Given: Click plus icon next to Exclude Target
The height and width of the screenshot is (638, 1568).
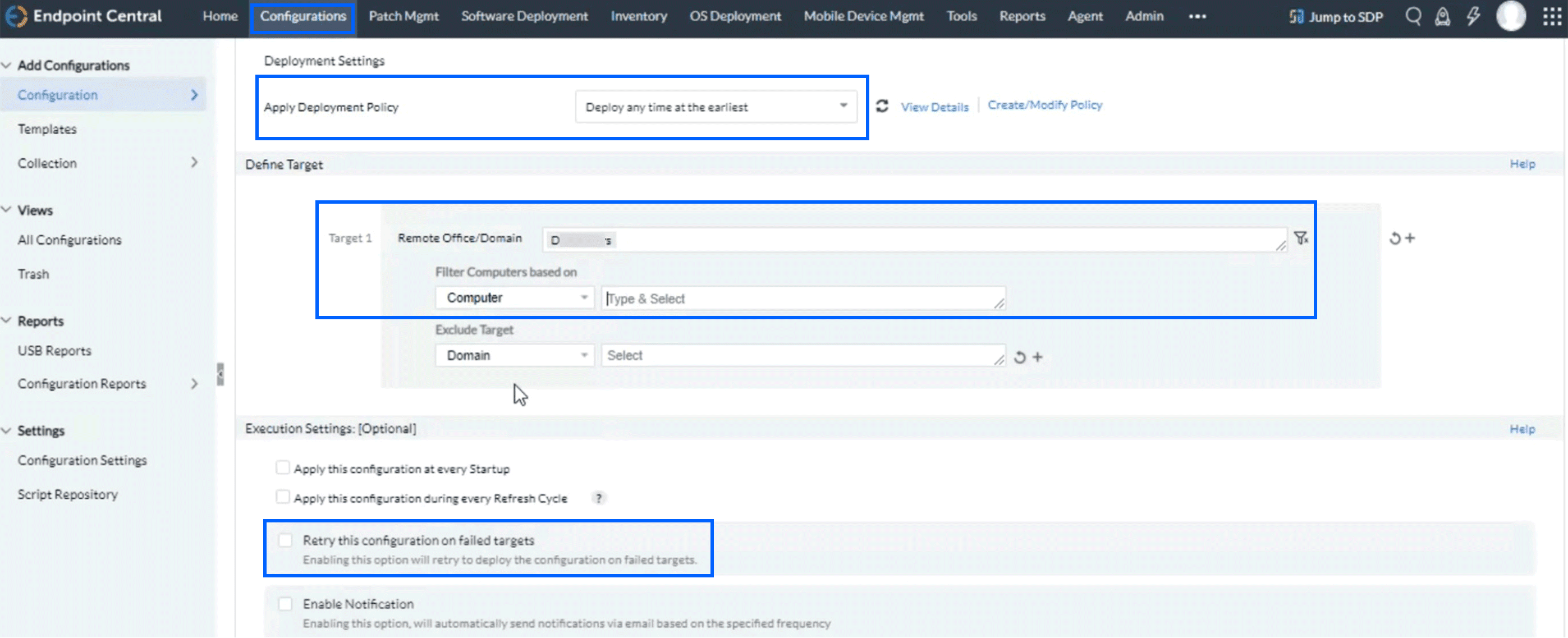Looking at the screenshot, I should point(1038,357).
